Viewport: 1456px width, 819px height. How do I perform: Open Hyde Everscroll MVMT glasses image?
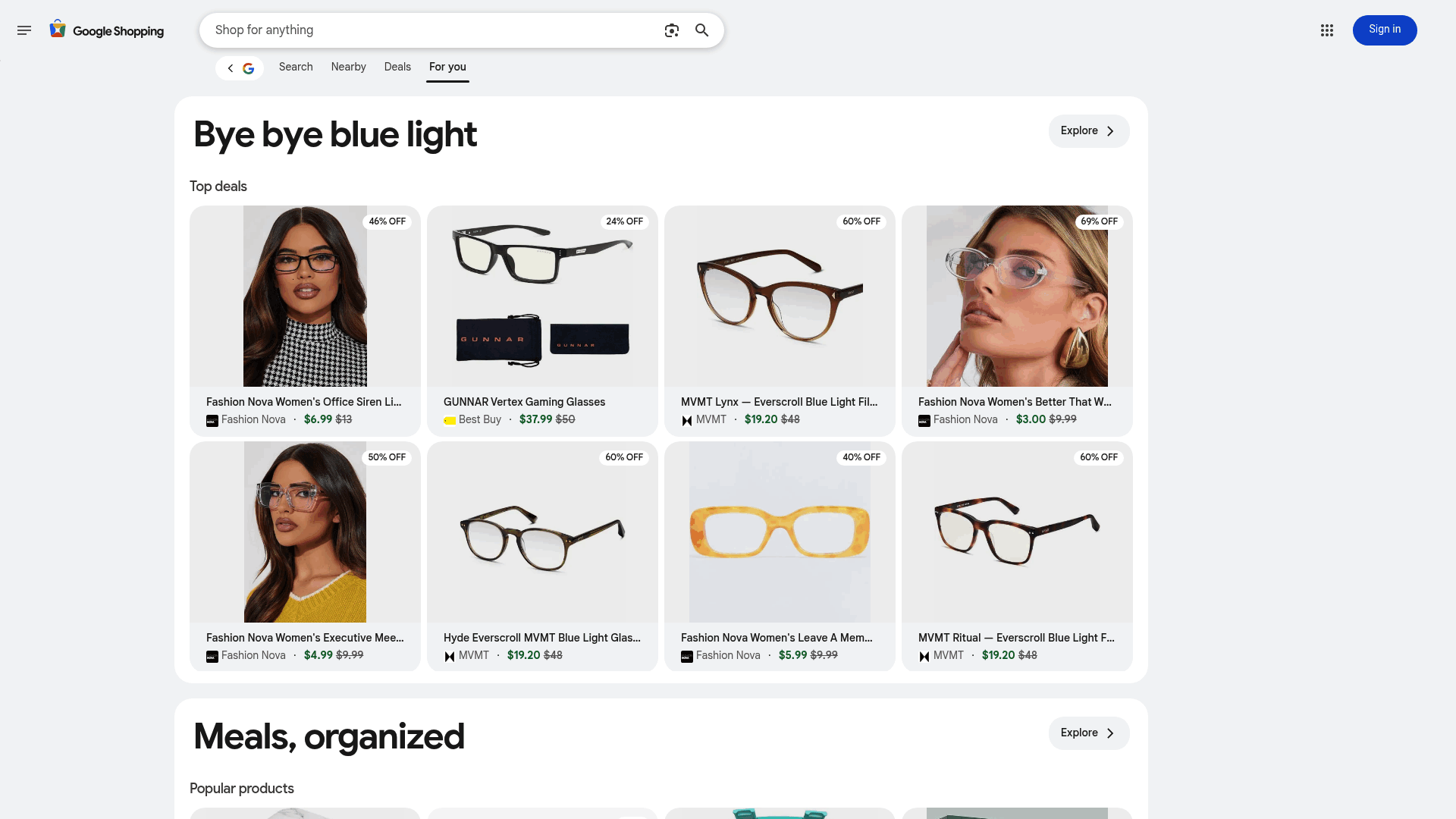[542, 532]
